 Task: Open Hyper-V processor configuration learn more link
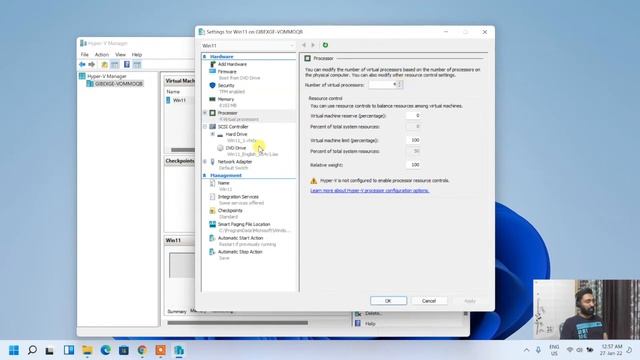(369, 191)
